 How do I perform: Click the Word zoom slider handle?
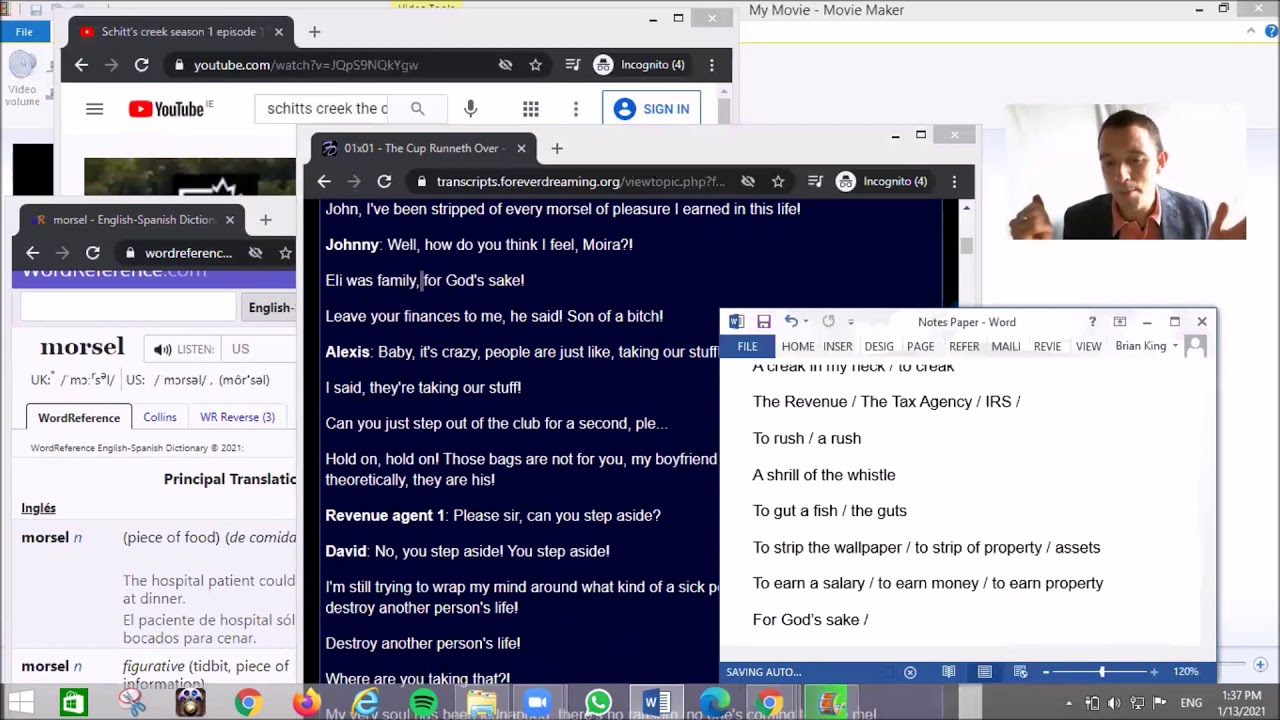click(1102, 672)
